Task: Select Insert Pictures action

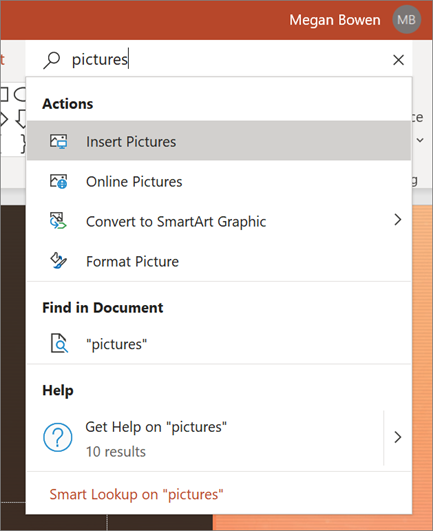Action: 219,141
